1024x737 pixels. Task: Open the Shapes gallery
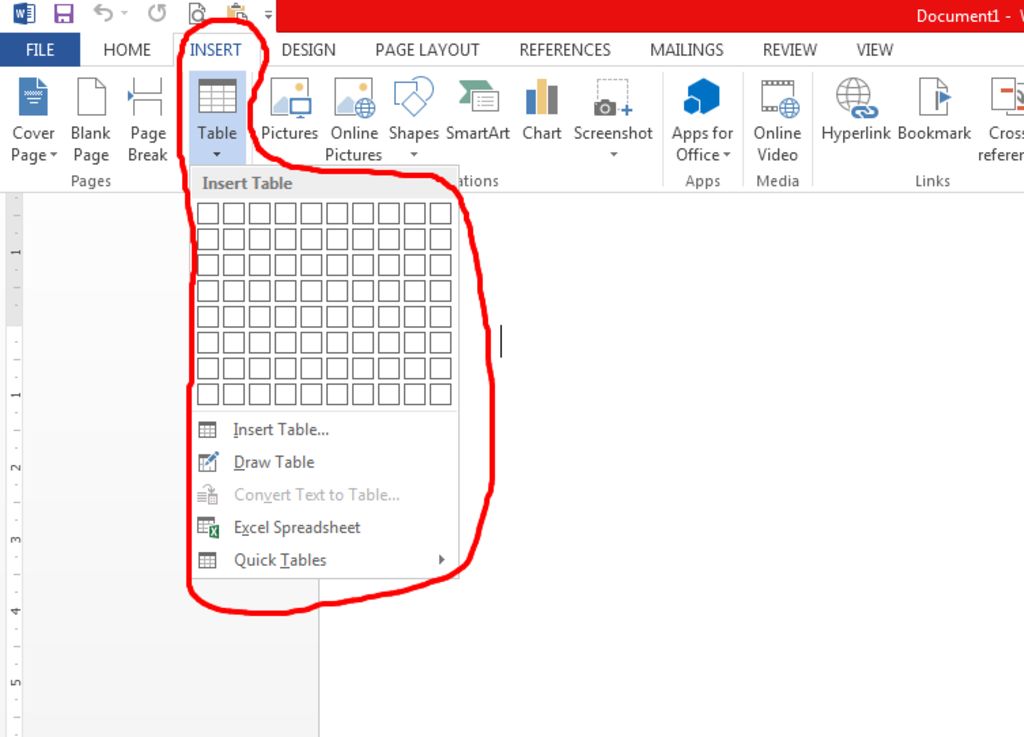coord(413,118)
